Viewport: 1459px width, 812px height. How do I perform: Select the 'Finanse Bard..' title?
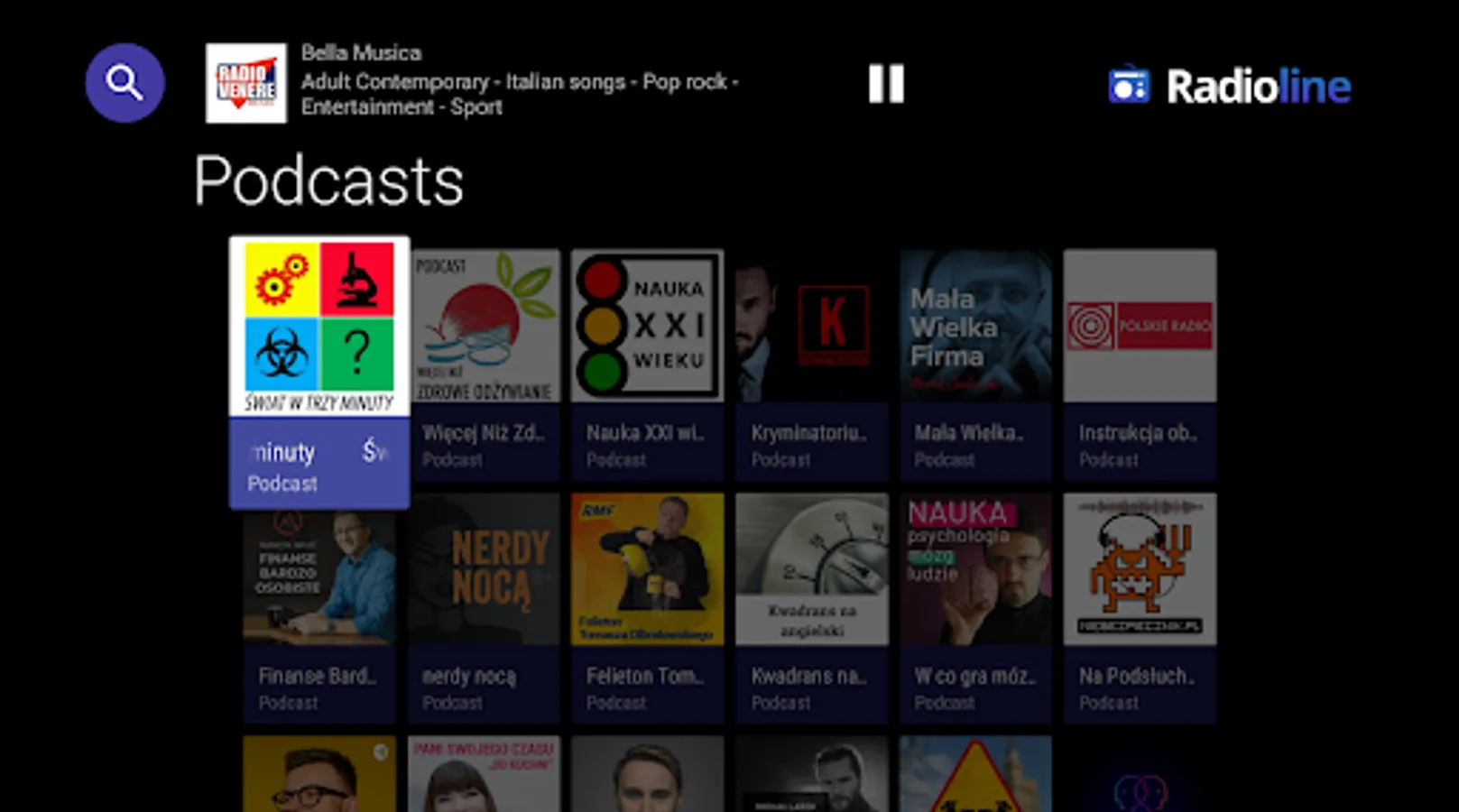[x=318, y=676]
